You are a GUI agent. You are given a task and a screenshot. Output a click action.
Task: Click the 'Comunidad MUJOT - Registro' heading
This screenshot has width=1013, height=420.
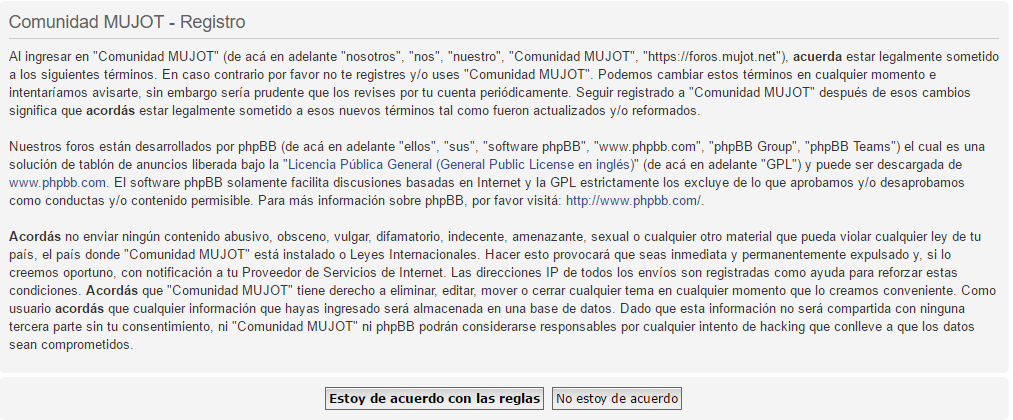[127, 20]
